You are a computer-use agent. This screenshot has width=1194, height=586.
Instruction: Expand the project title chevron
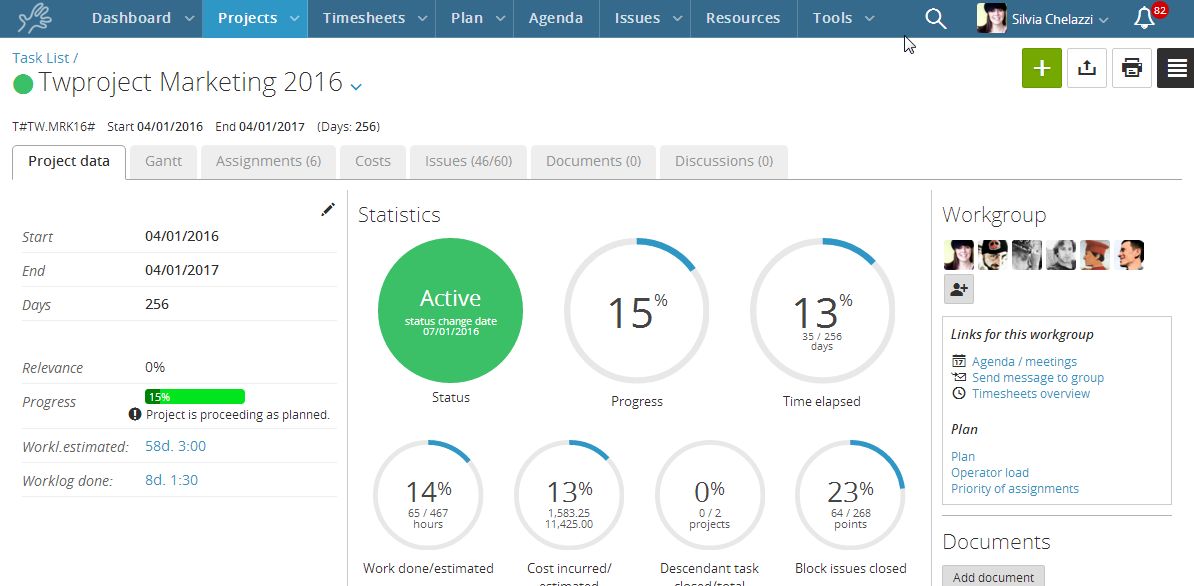pyautogui.click(x=356, y=86)
